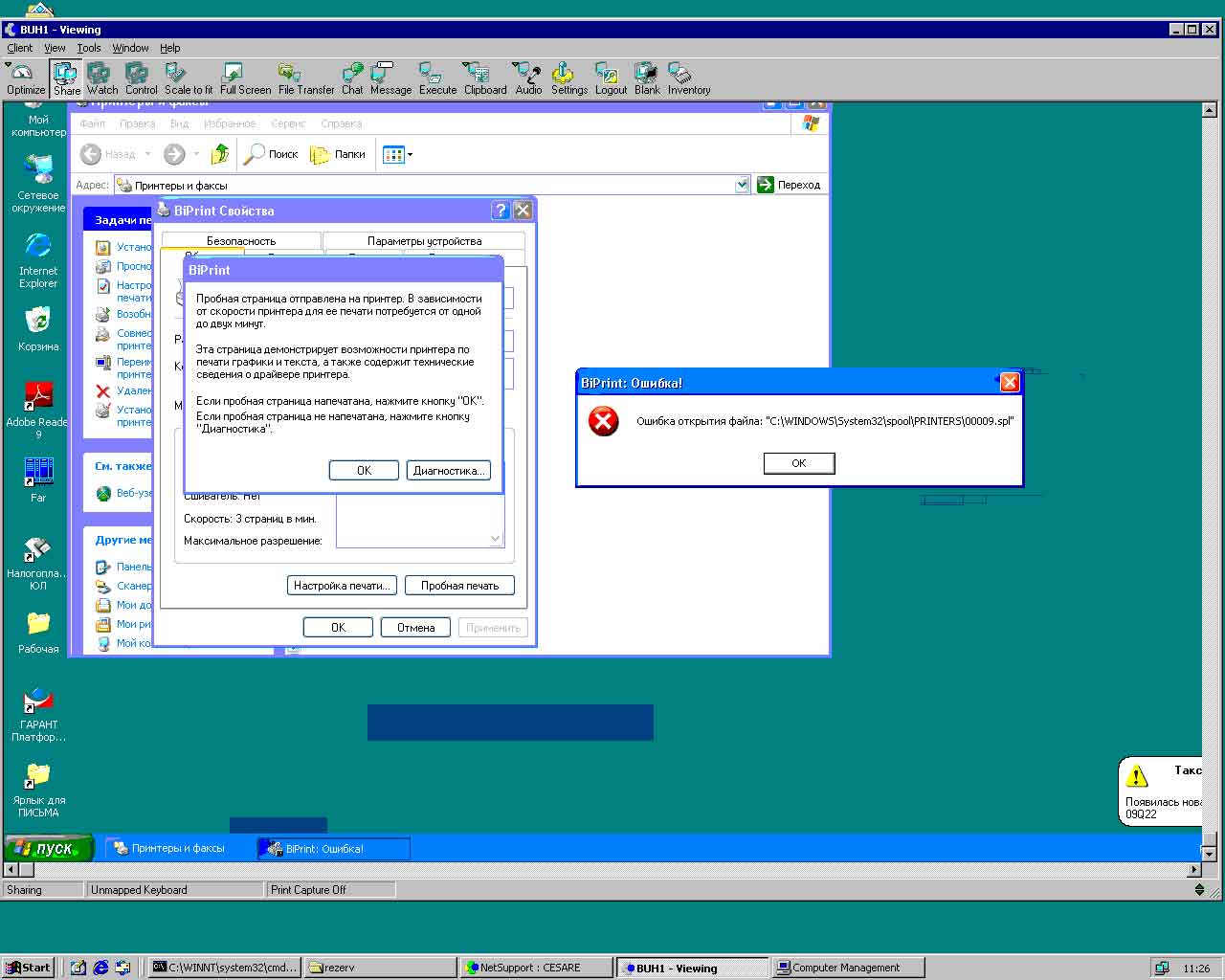Select Computer Management taskbar item
The width and height of the screenshot is (1225, 980).
tap(848, 968)
